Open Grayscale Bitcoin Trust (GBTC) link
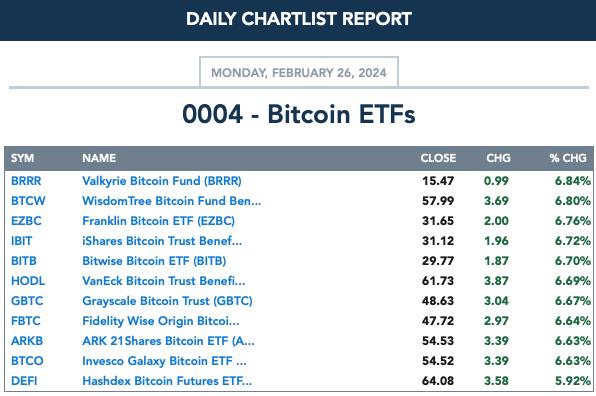596x396 pixels. (x=167, y=301)
